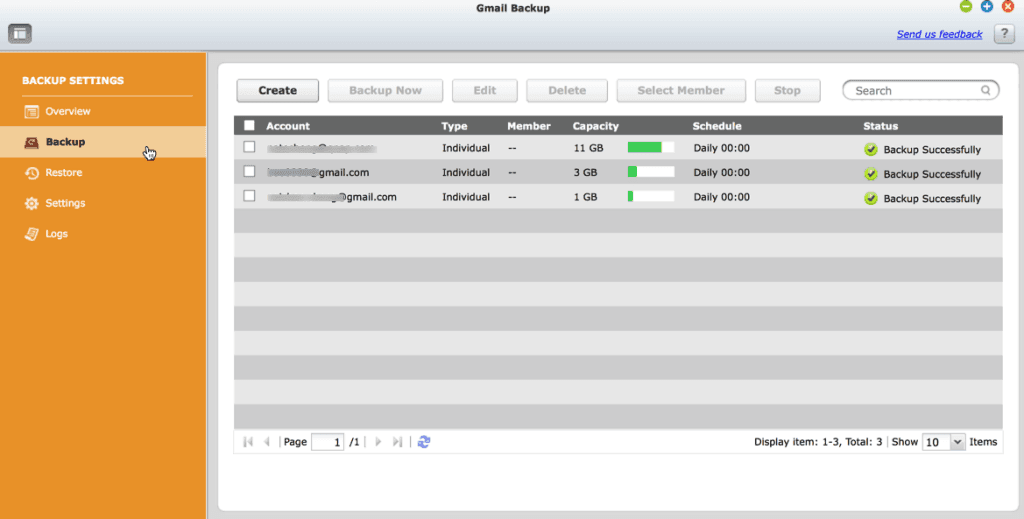Tick the checkbox for the 11 GB account
This screenshot has height=519, width=1024.
(x=249, y=147)
